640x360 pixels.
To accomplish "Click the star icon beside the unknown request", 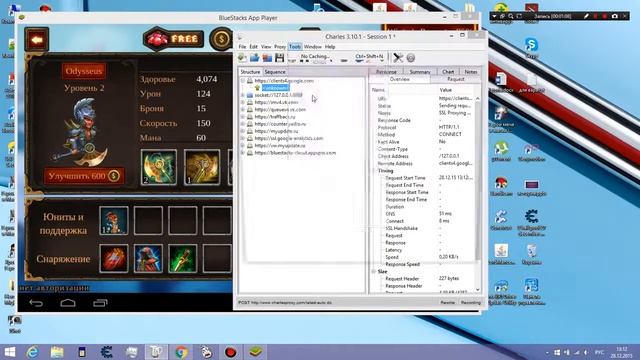I will (258, 88).
